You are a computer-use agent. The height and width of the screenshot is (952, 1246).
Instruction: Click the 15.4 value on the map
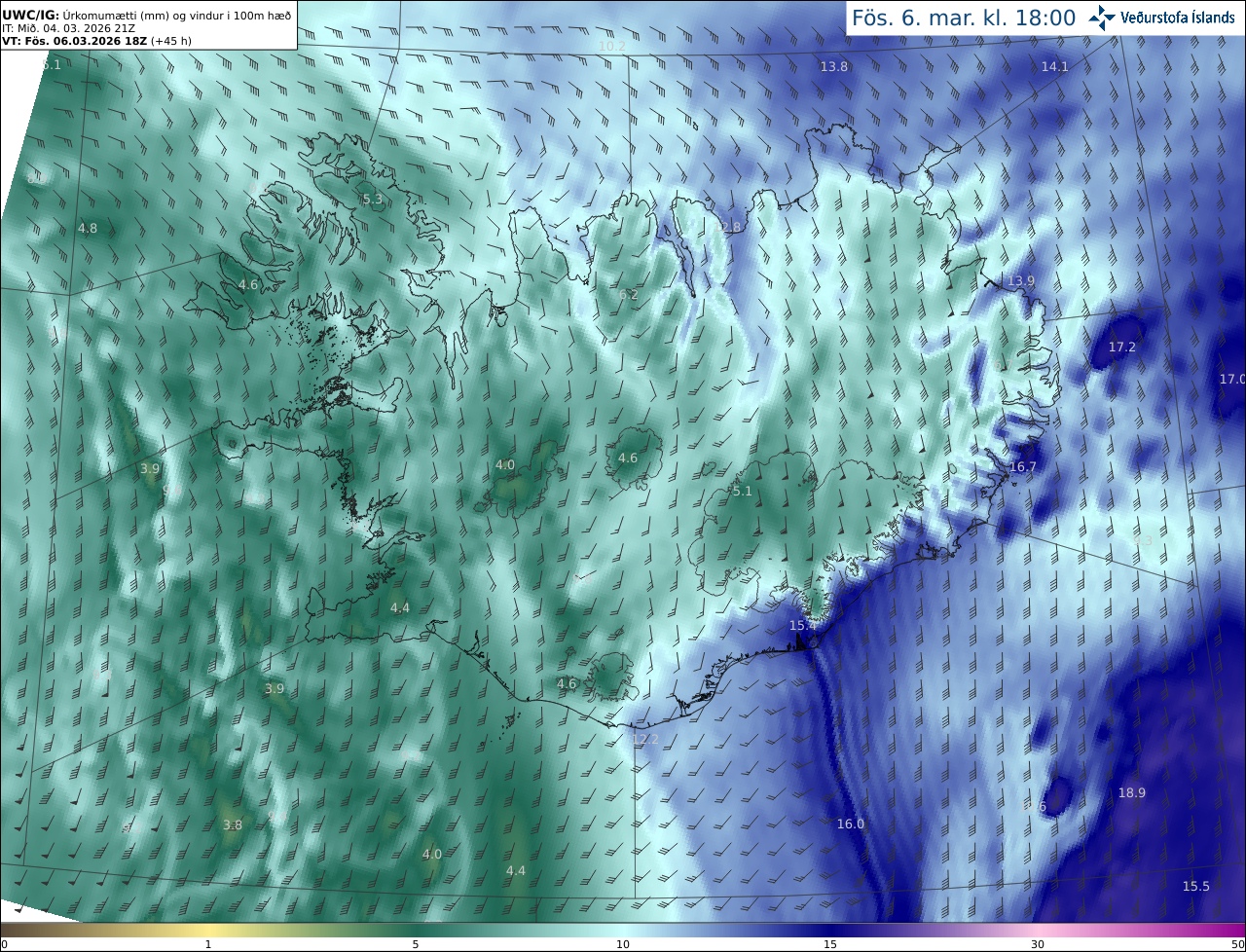[802, 625]
